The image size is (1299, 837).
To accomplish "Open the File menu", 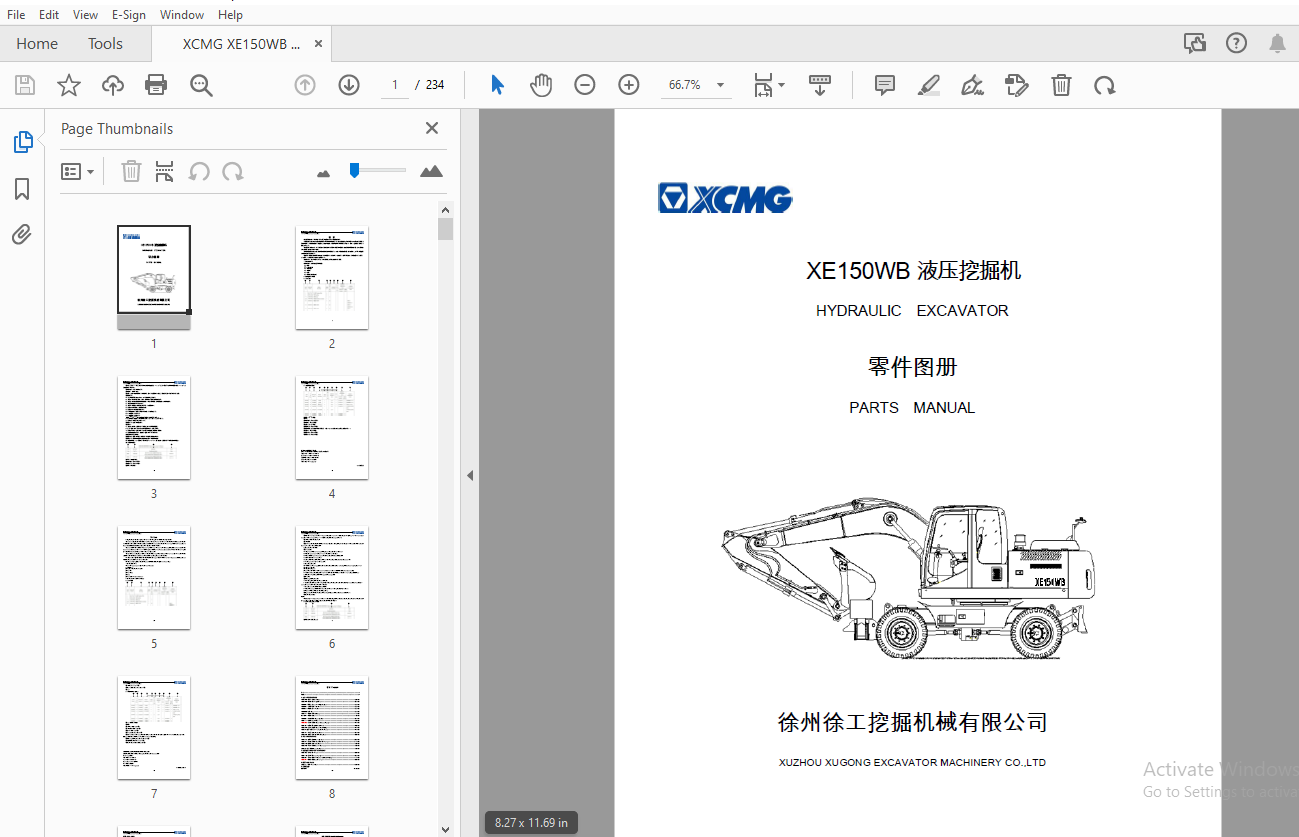I will (x=16, y=15).
